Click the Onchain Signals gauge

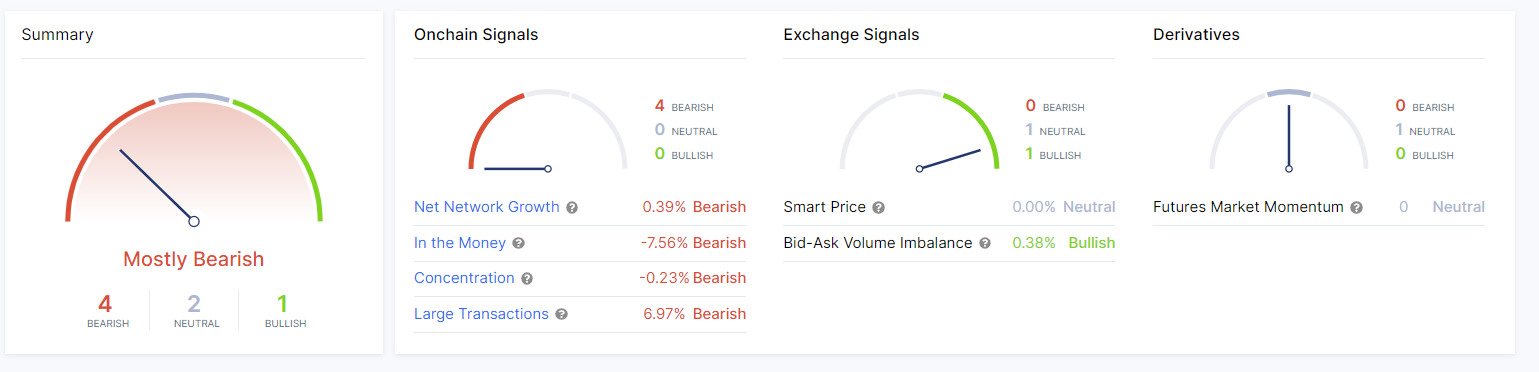(548, 130)
